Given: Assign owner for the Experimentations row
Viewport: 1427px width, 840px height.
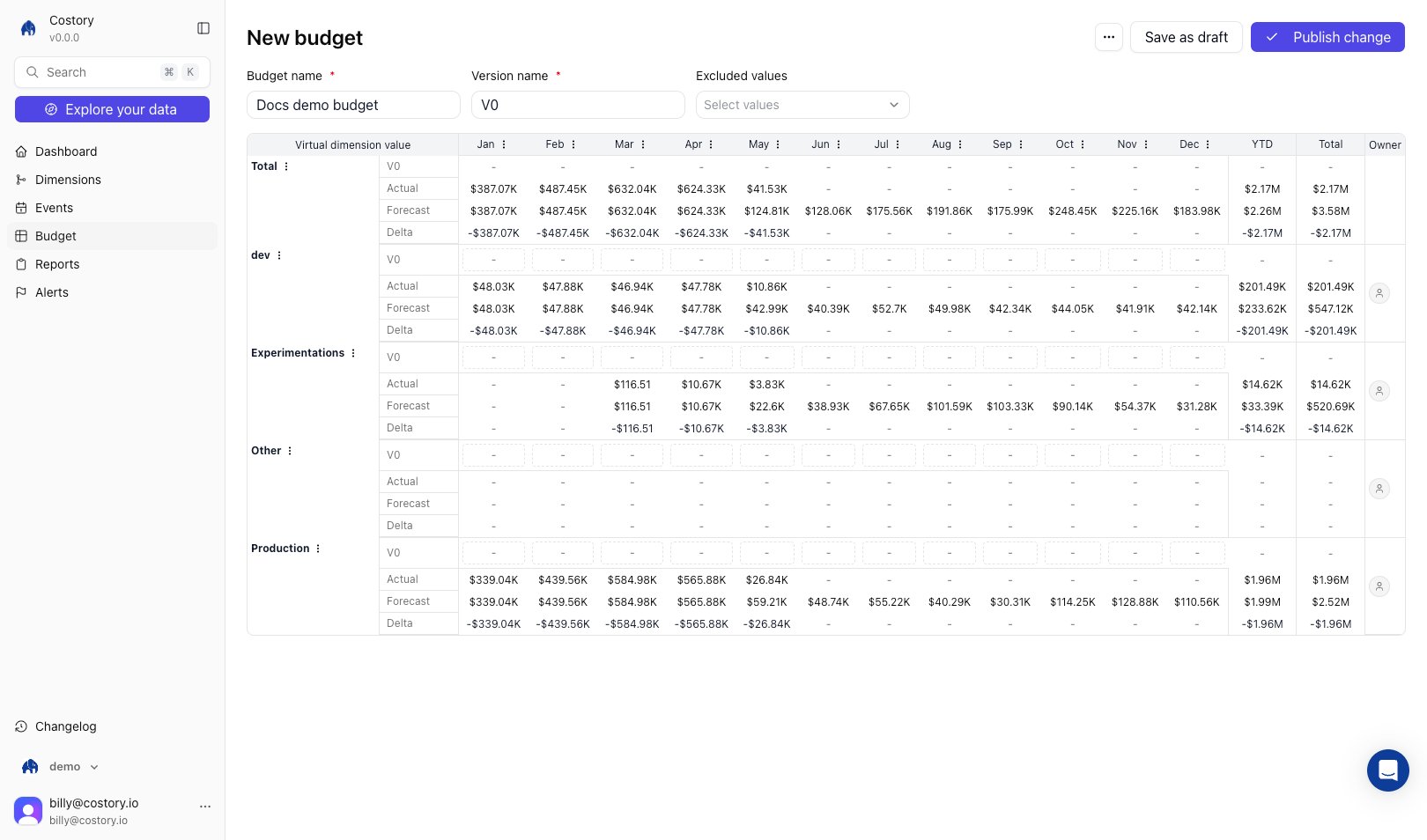Looking at the screenshot, I should 1379,391.
